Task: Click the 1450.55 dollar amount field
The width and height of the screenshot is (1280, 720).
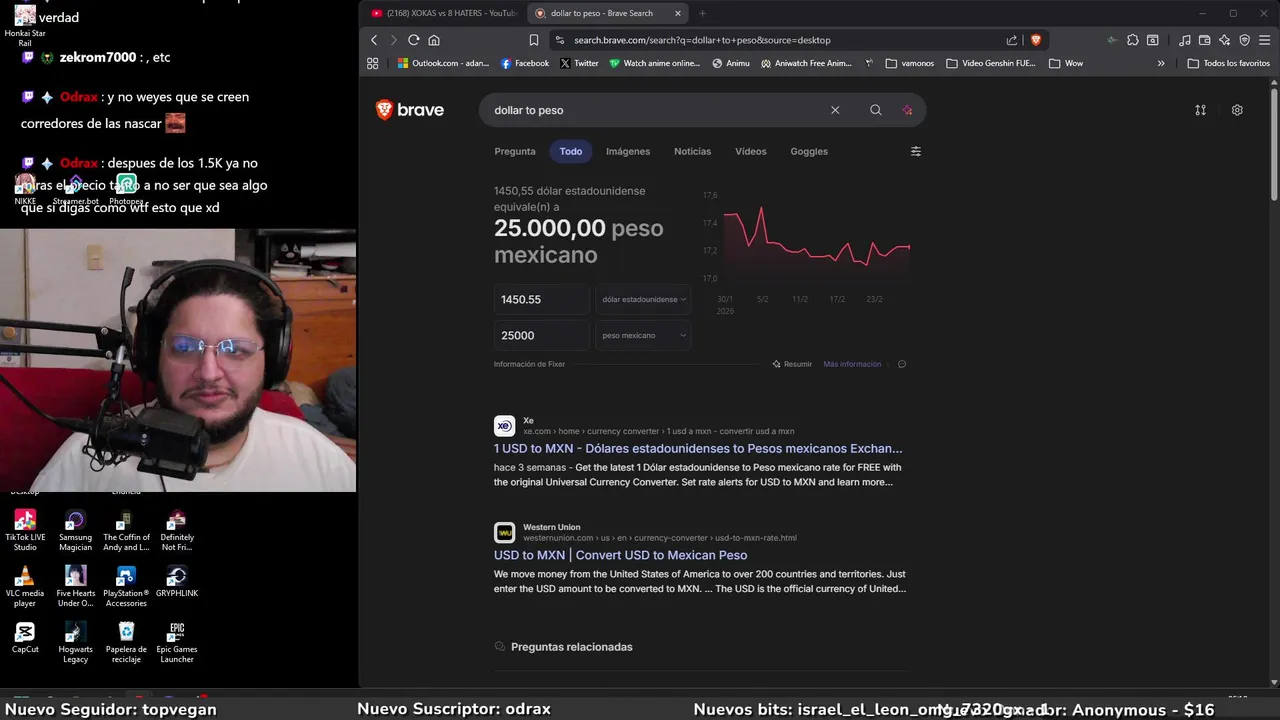Action: 541,299
